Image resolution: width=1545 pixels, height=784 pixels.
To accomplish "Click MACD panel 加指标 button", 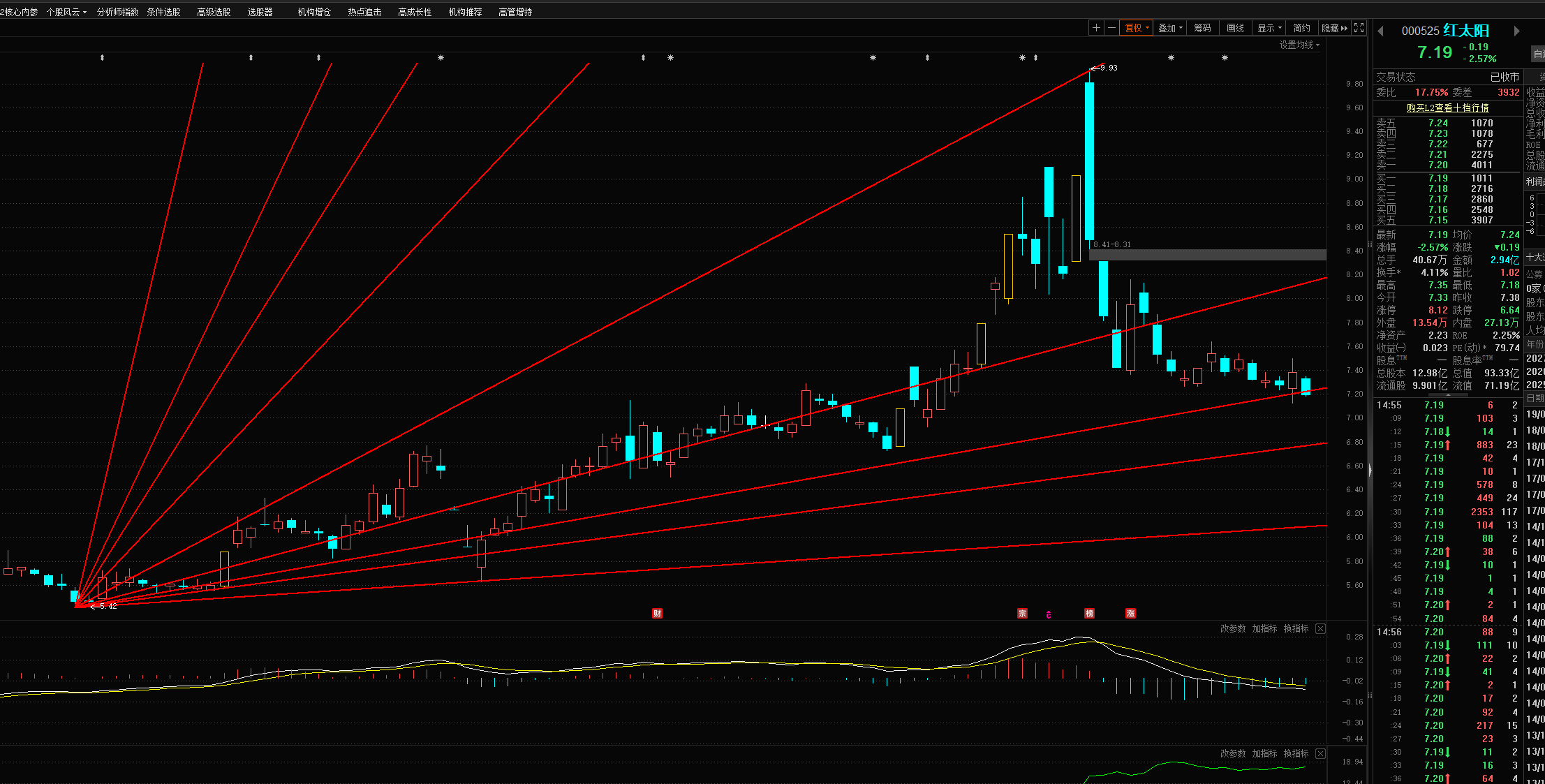I will tap(1264, 628).
